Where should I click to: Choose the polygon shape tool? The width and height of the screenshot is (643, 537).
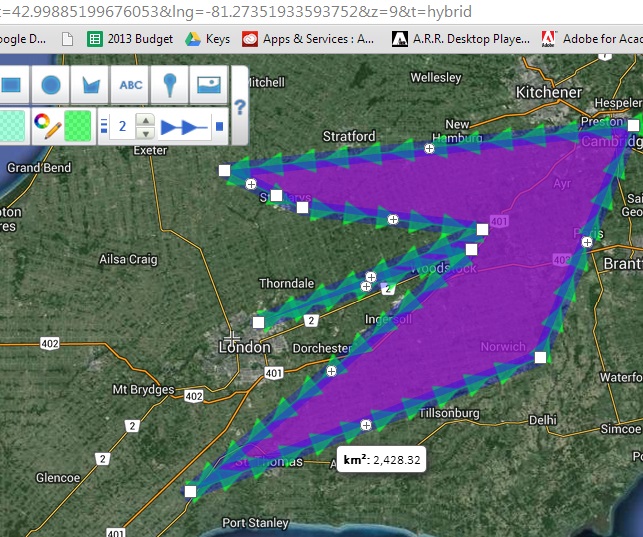click(92, 85)
